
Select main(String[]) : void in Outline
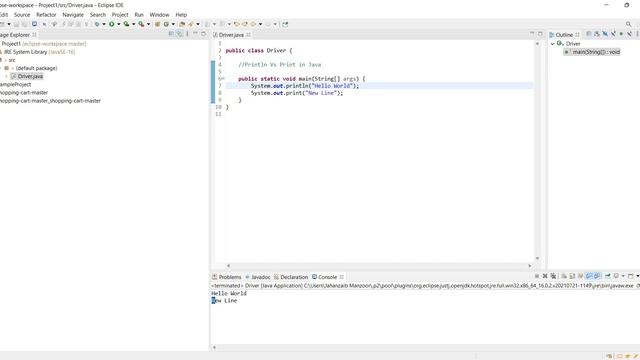tap(592, 52)
